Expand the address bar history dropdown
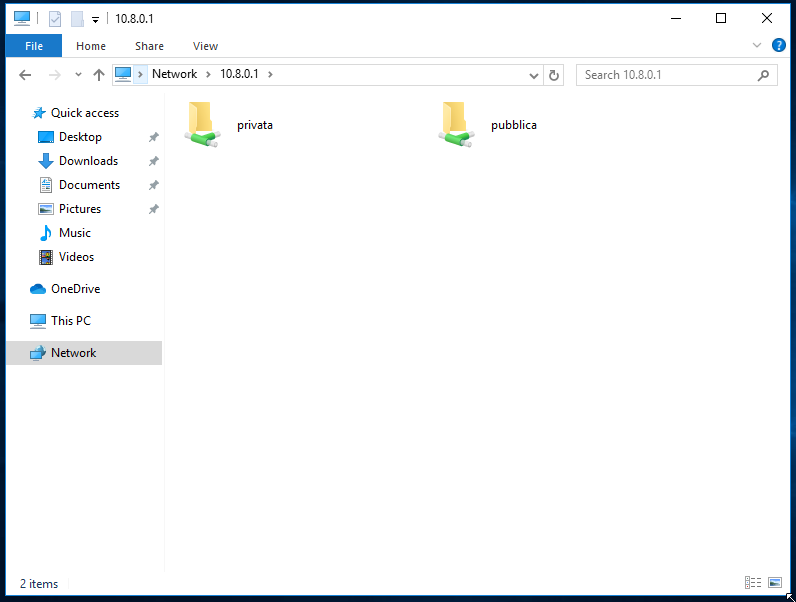 tap(534, 76)
